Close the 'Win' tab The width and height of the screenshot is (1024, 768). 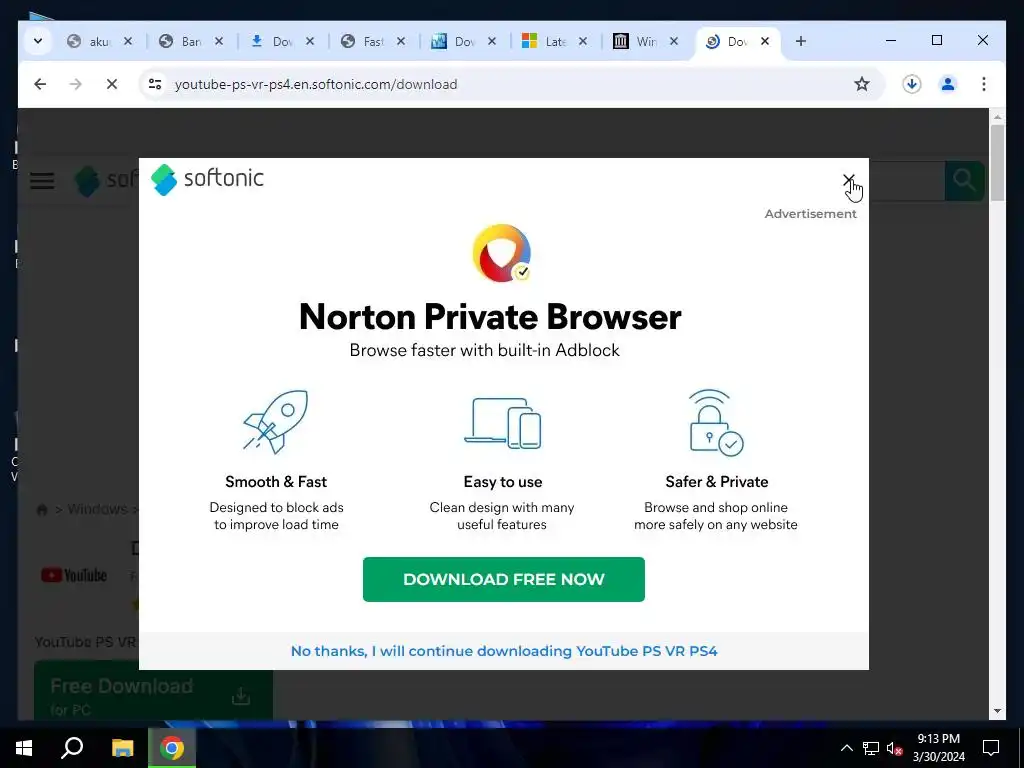(x=674, y=41)
